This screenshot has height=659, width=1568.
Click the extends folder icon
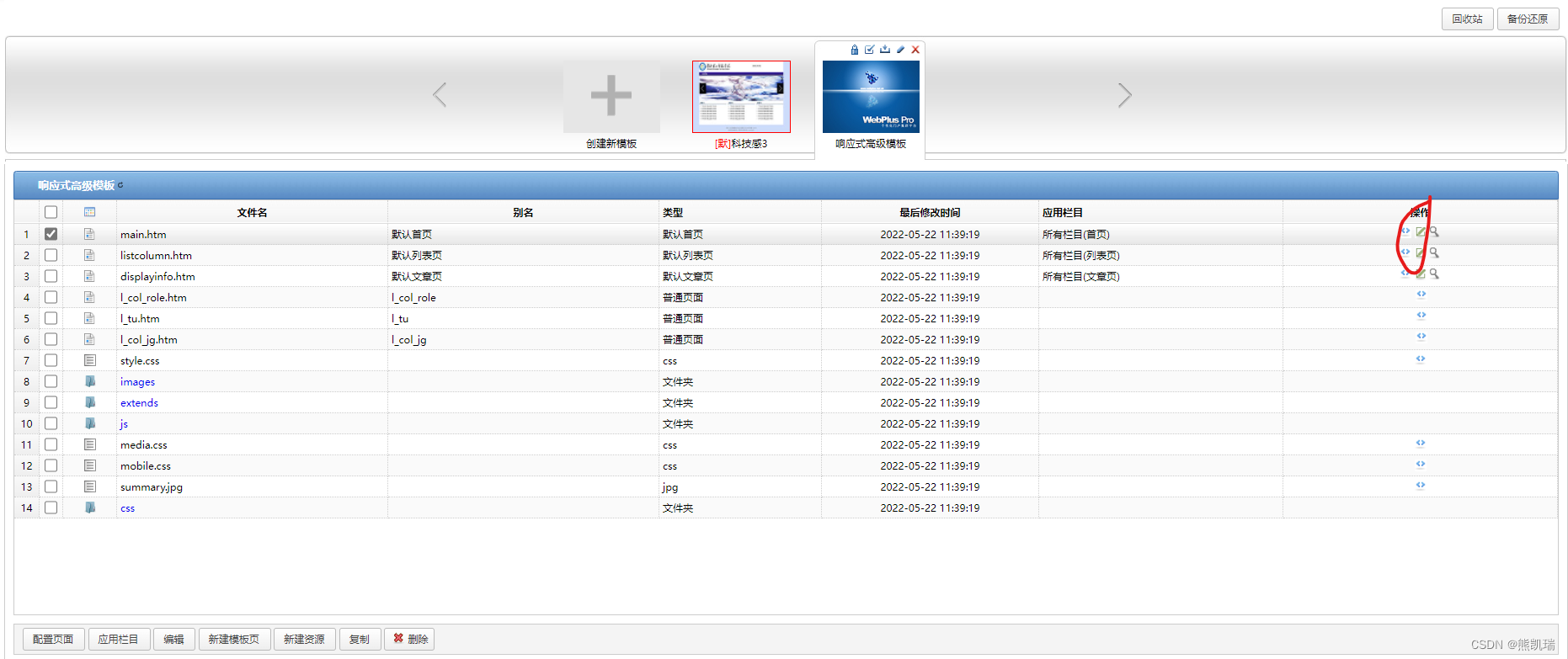pos(90,402)
